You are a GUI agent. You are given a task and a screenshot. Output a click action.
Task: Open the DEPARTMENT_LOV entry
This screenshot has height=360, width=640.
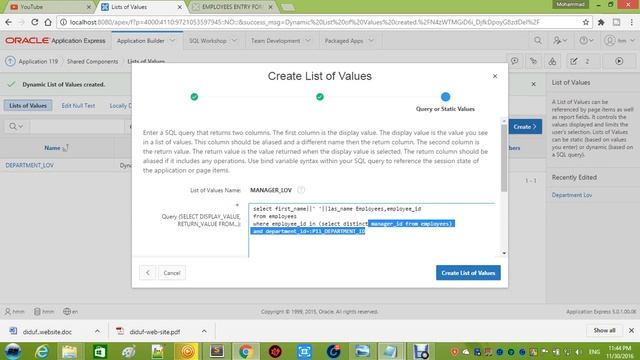tap(29, 165)
